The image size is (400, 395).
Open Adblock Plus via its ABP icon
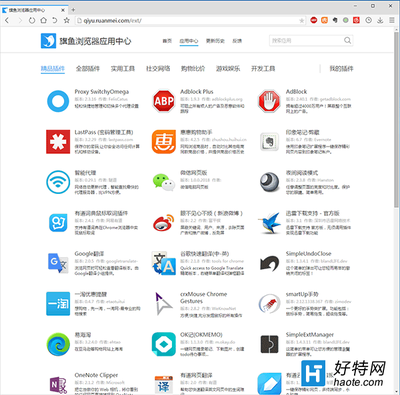164,101
